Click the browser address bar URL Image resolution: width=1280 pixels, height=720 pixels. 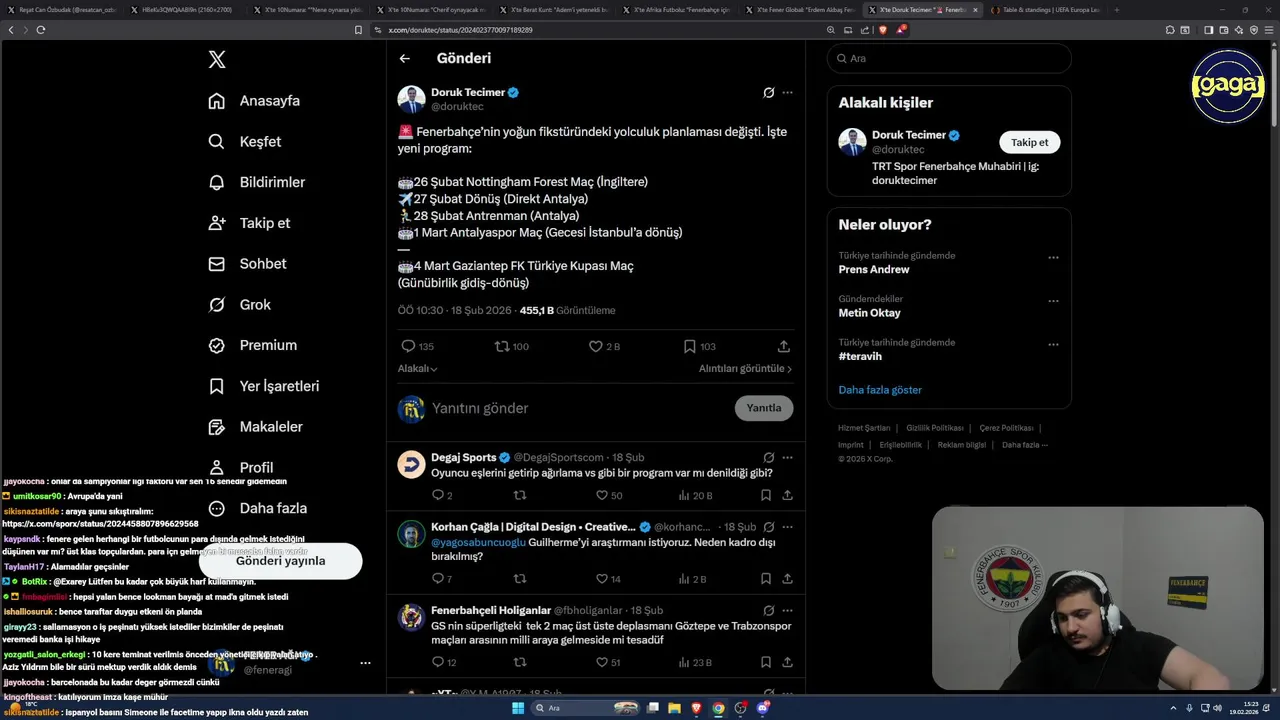tap(460, 30)
